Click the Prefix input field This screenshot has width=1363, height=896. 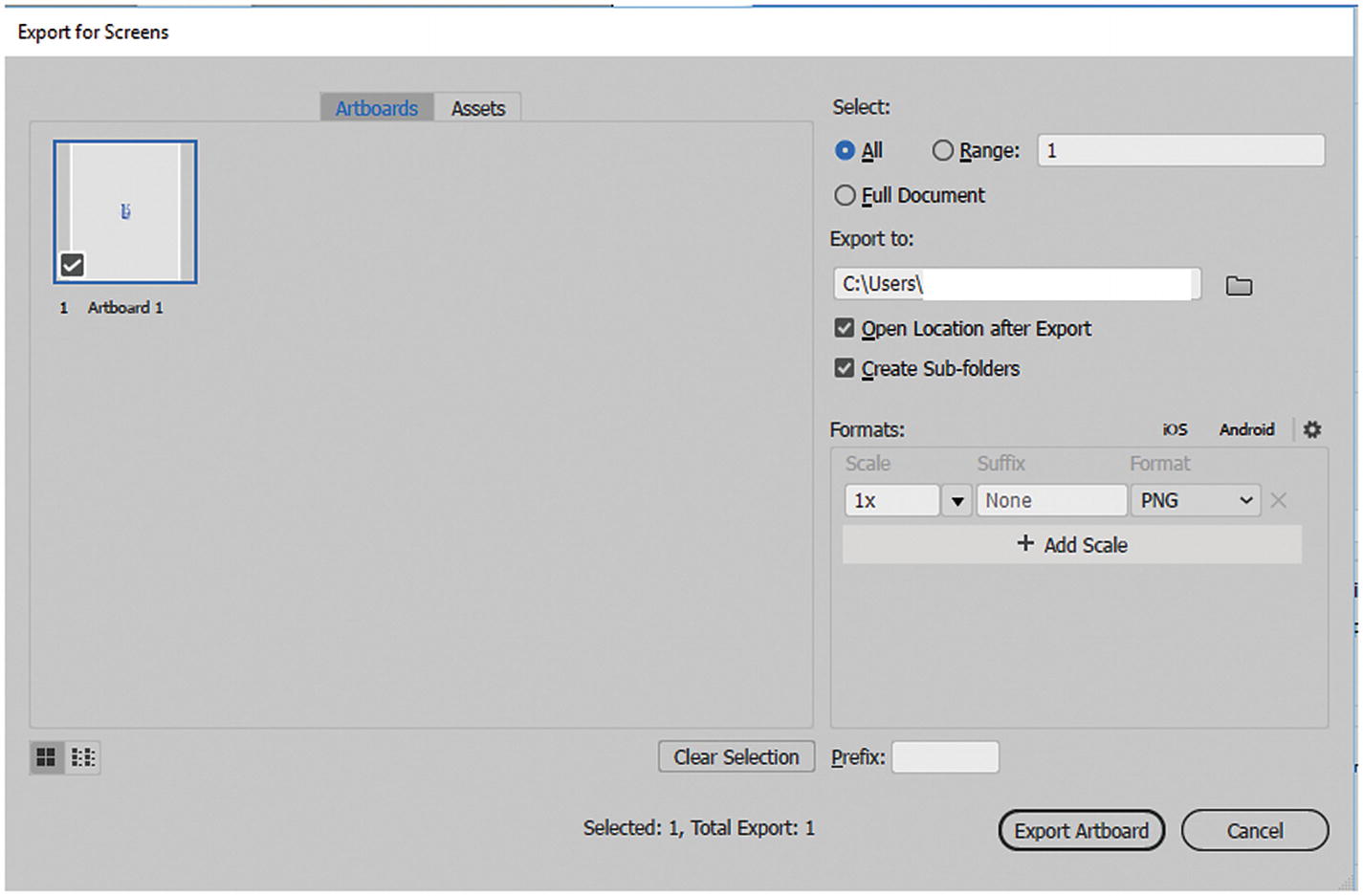(x=945, y=757)
